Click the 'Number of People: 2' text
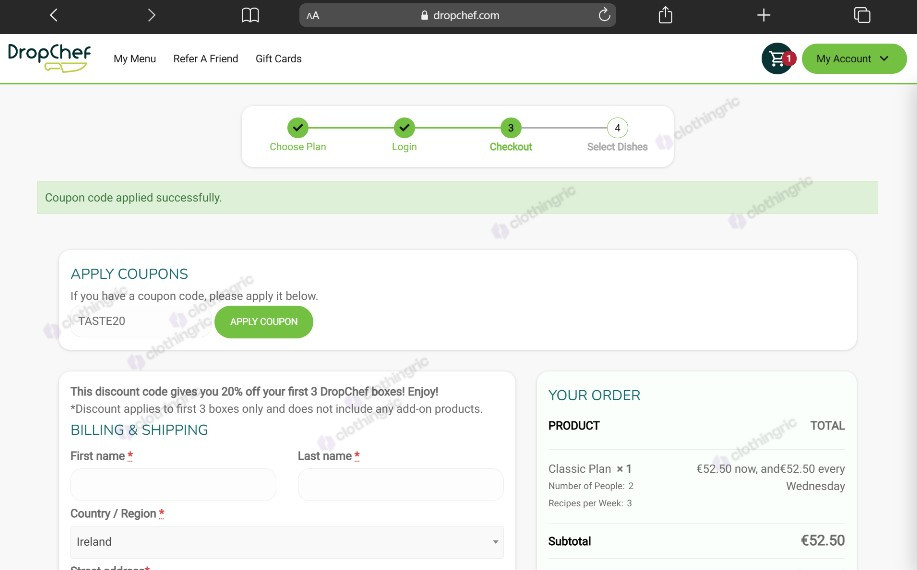Image resolution: width=917 pixels, height=570 pixels. click(x=591, y=486)
